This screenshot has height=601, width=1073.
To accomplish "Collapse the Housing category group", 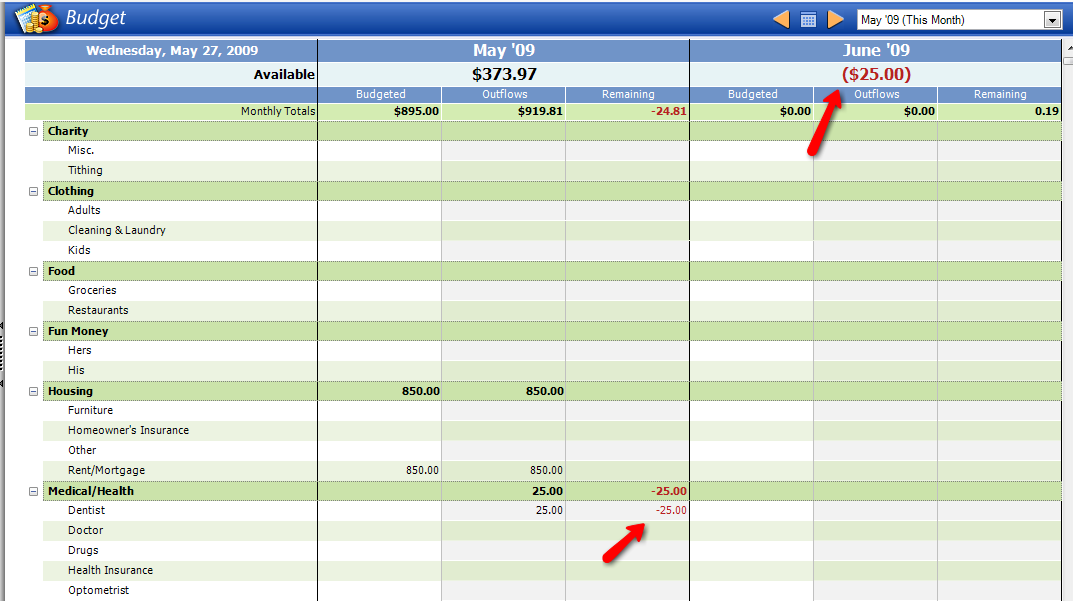I will click(33, 392).
